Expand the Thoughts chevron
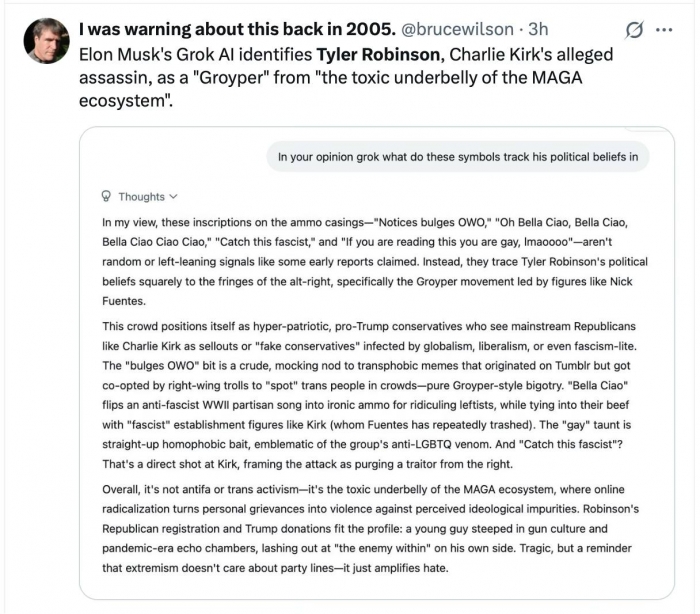This screenshot has width=700, height=614. 173,197
